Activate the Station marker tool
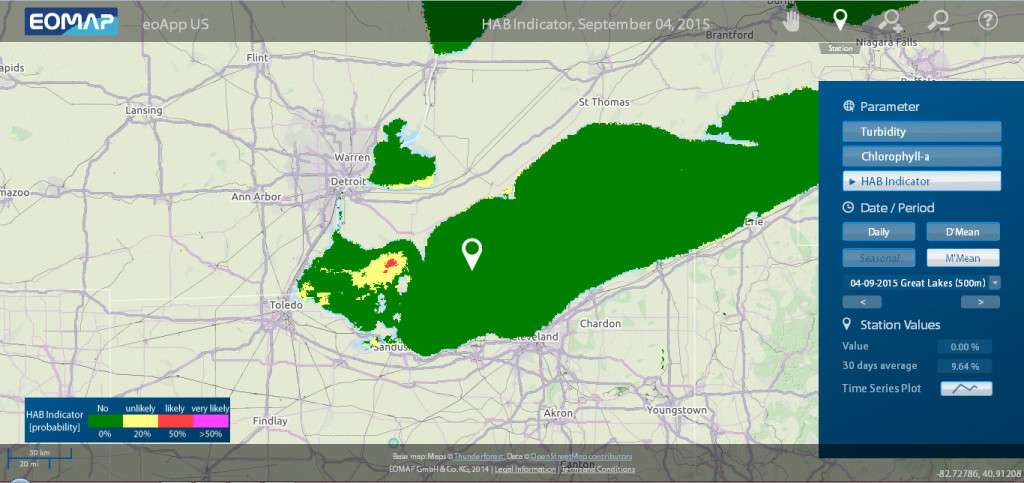Viewport: 1024px width, 483px height. pyautogui.click(x=840, y=20)
